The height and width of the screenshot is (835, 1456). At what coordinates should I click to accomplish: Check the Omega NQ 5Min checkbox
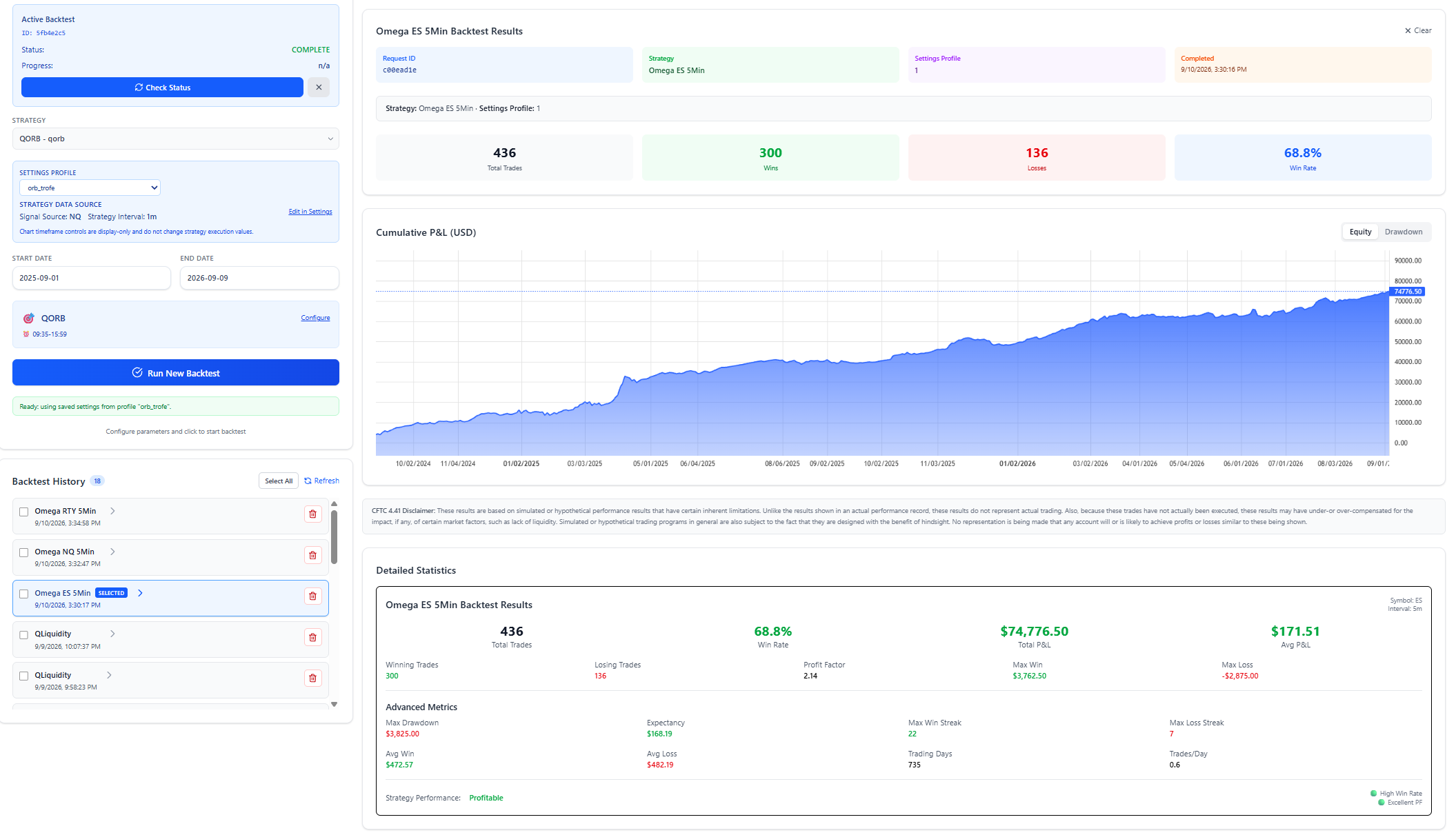point(24,552)
